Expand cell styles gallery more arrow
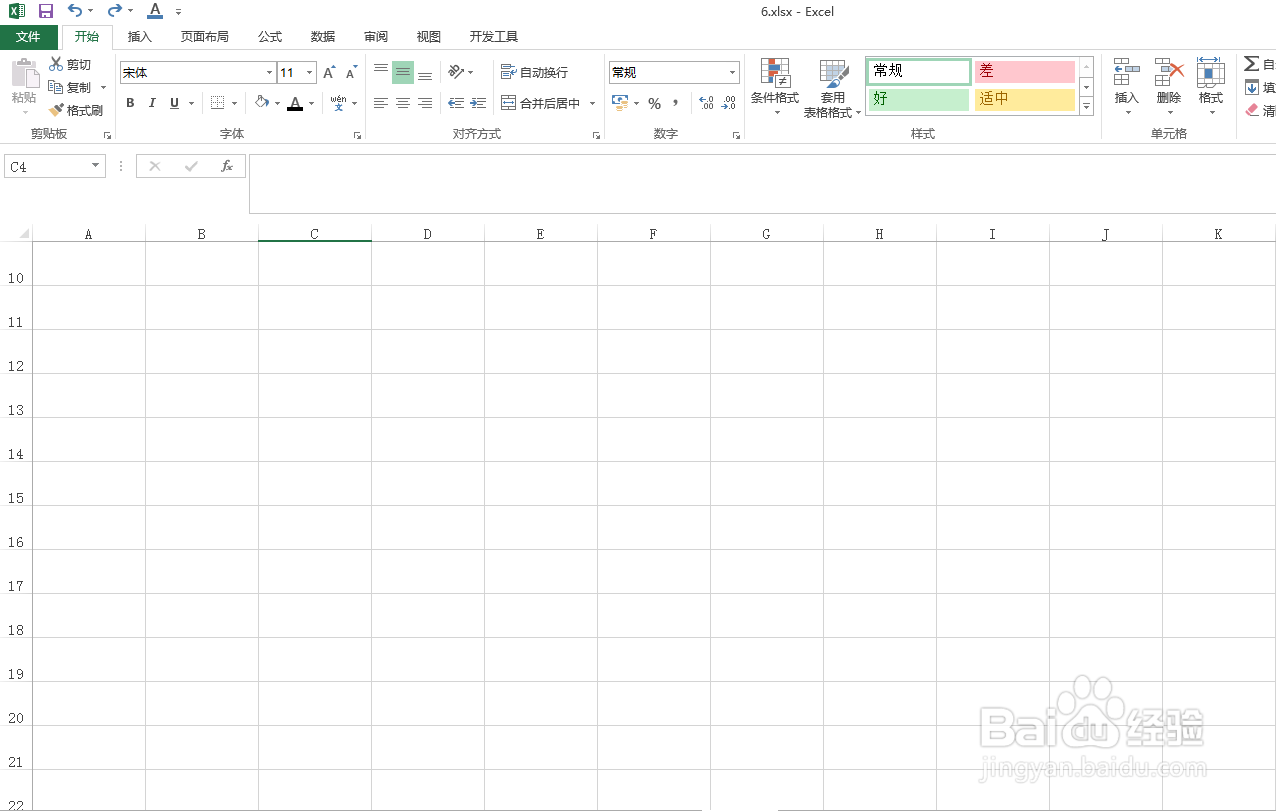This screenshot has height=811, width=1276. pyautogui.click(x=1087, y=107)
